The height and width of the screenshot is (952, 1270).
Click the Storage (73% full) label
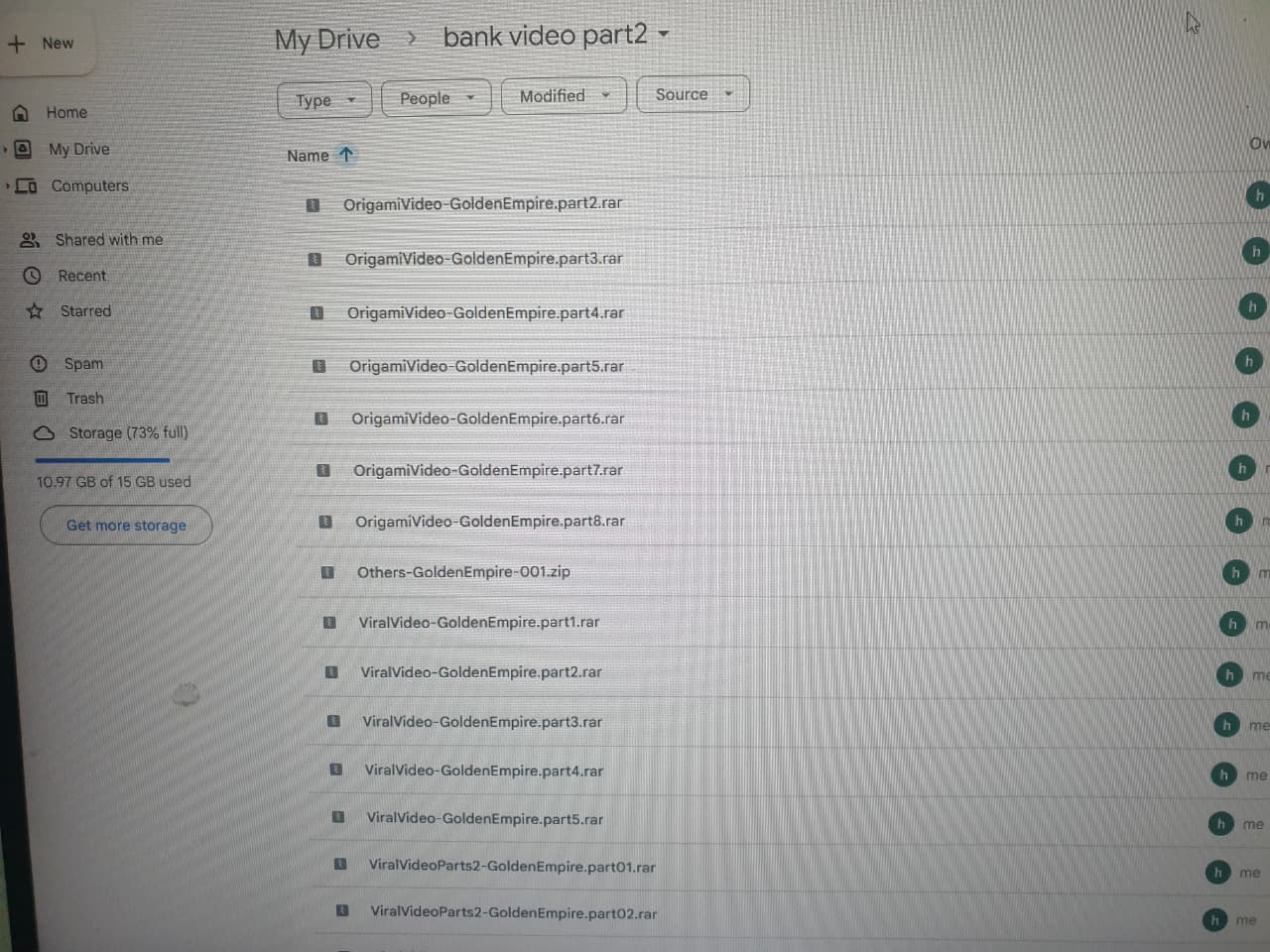point(128,433)
